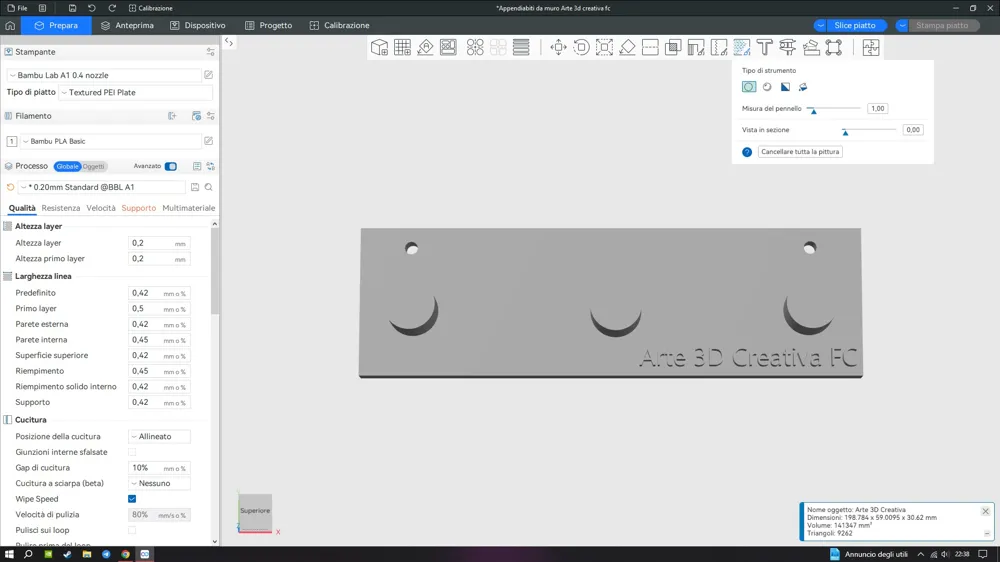1000x562 pixels.
Task: Reset the modified process preset
Action: coord(10,187)
